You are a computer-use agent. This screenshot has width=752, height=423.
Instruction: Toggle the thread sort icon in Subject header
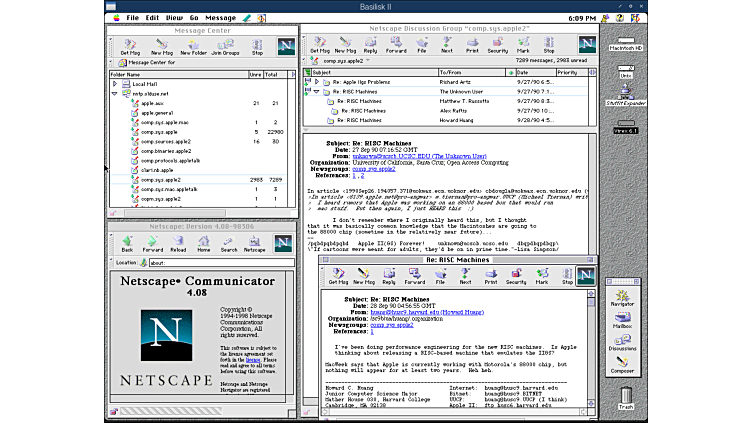coord(308,72)
